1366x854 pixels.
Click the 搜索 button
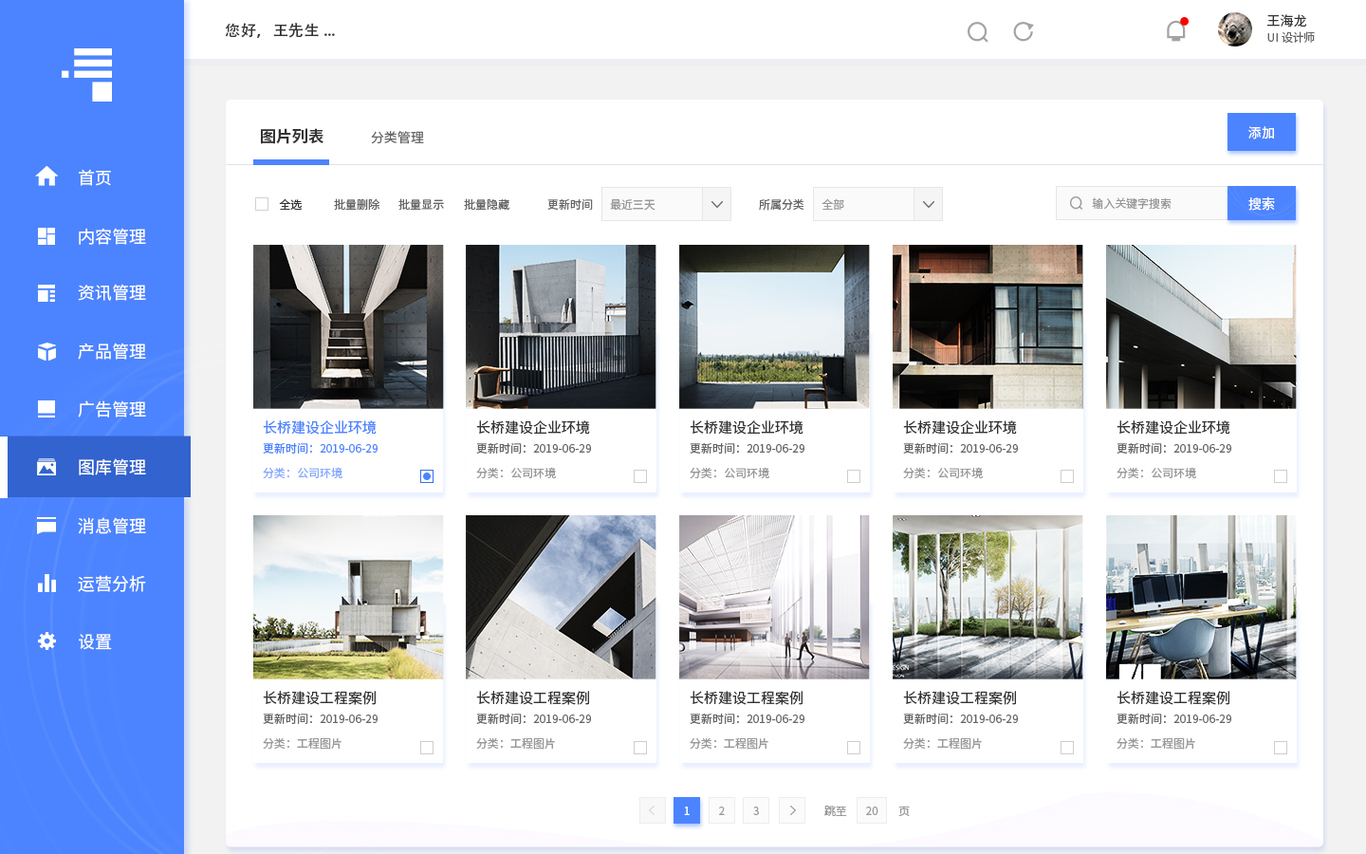(1261, 203)
